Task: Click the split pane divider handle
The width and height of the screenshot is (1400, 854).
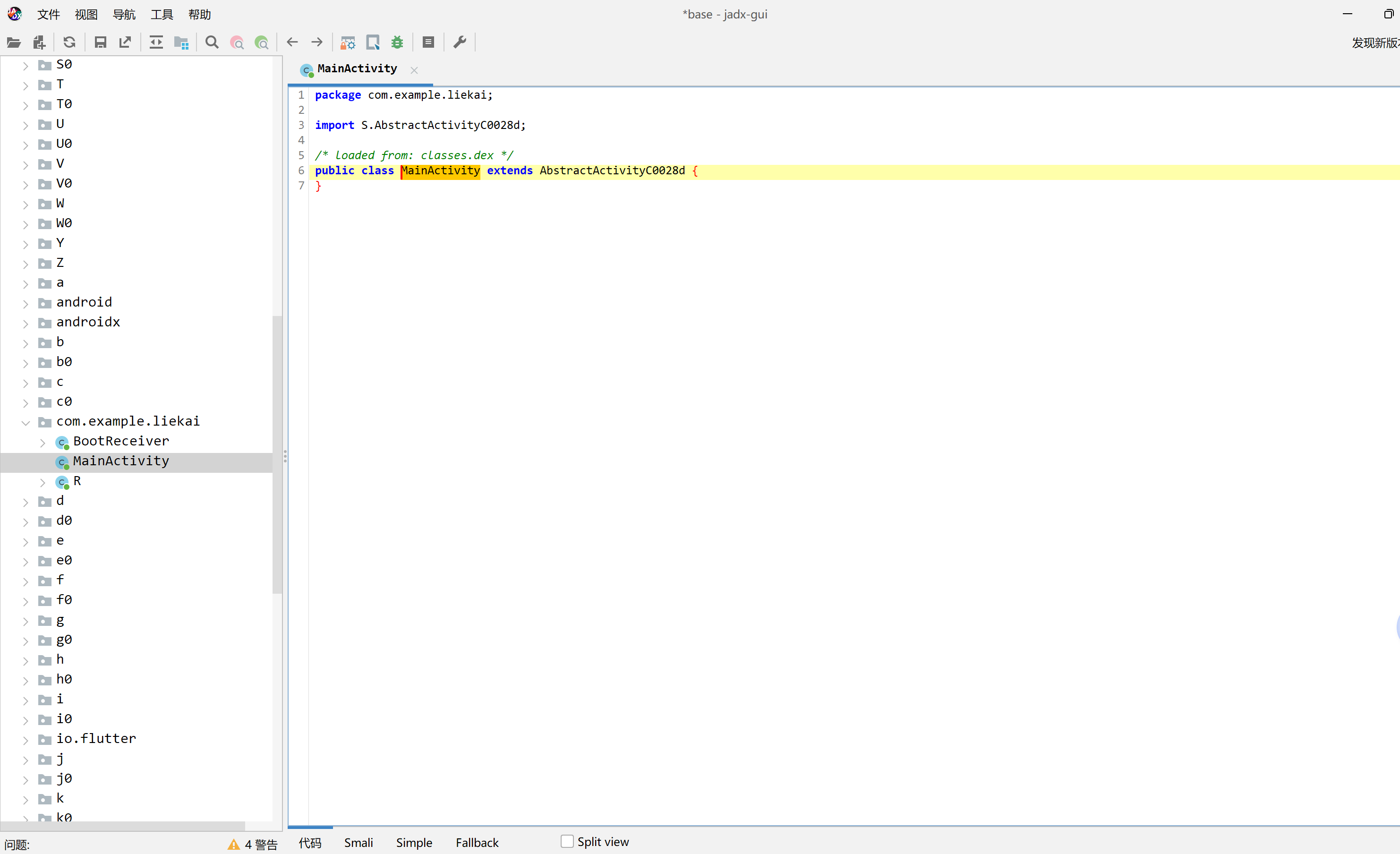Action: point(285,456)
